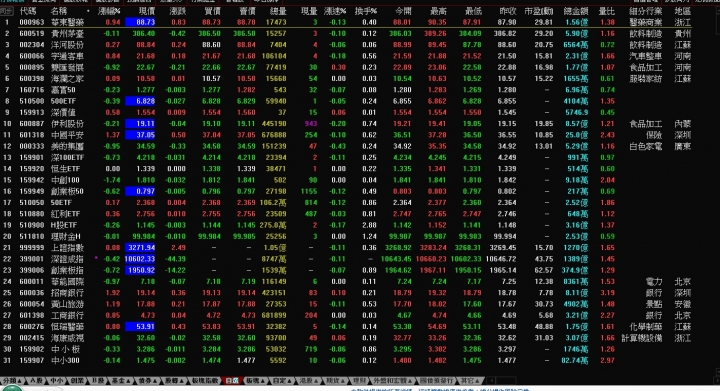720x391 pixels.
Task: Sort by the 漲速% column header
Action: 335,11
